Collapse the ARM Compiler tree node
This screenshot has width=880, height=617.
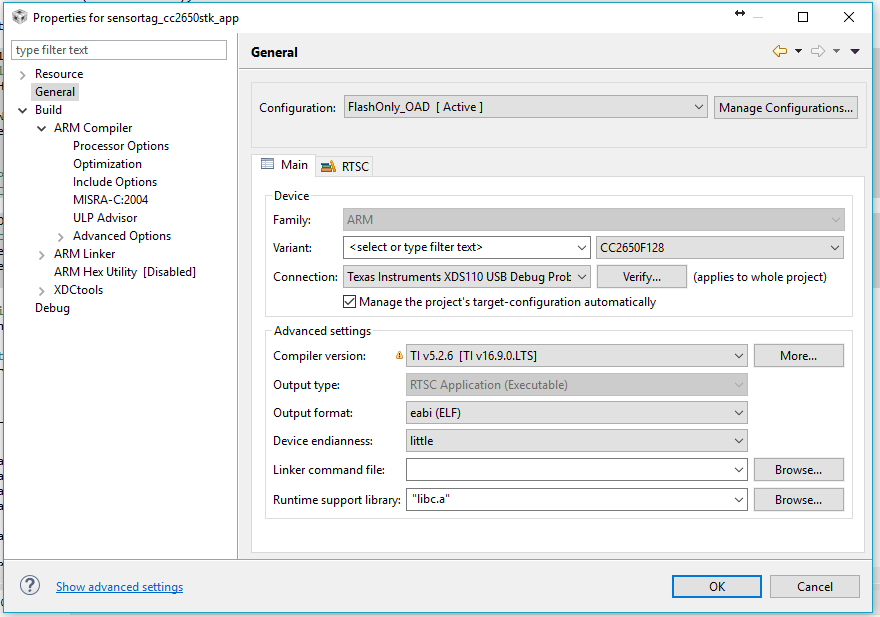tap(42, 128)
